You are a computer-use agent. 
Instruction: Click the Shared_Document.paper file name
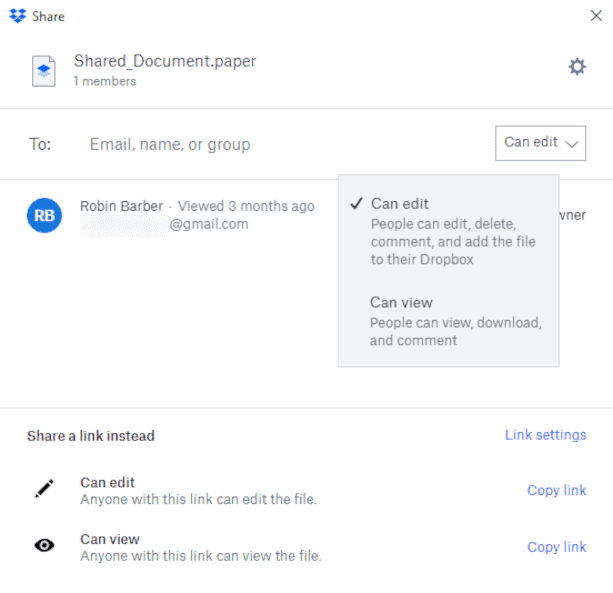165,61
